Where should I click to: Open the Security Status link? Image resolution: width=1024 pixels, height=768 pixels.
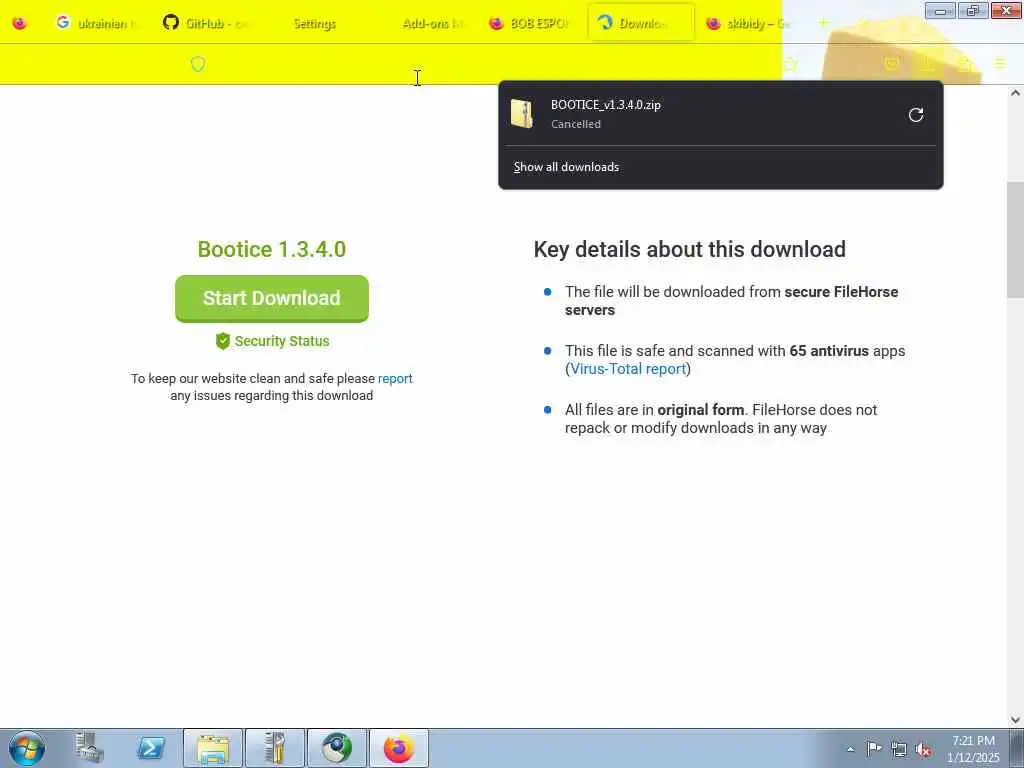coord(272,341)
